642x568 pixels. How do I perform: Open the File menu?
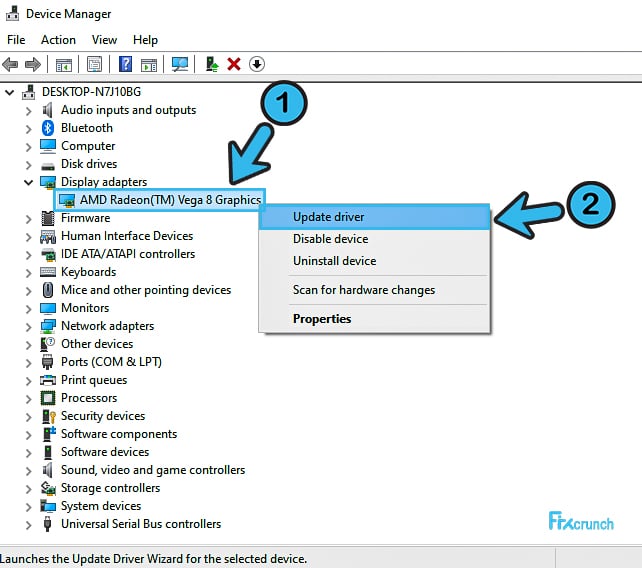point(16,40)
